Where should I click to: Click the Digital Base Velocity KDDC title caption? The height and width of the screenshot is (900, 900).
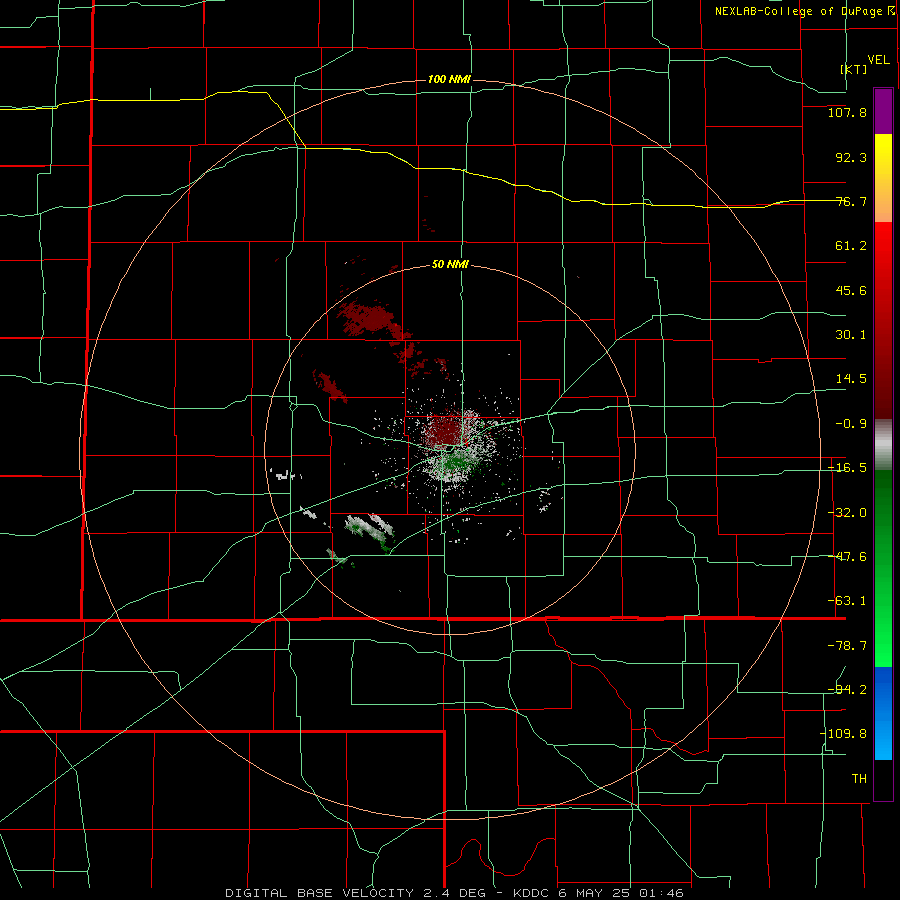click(x=454, y=893)
